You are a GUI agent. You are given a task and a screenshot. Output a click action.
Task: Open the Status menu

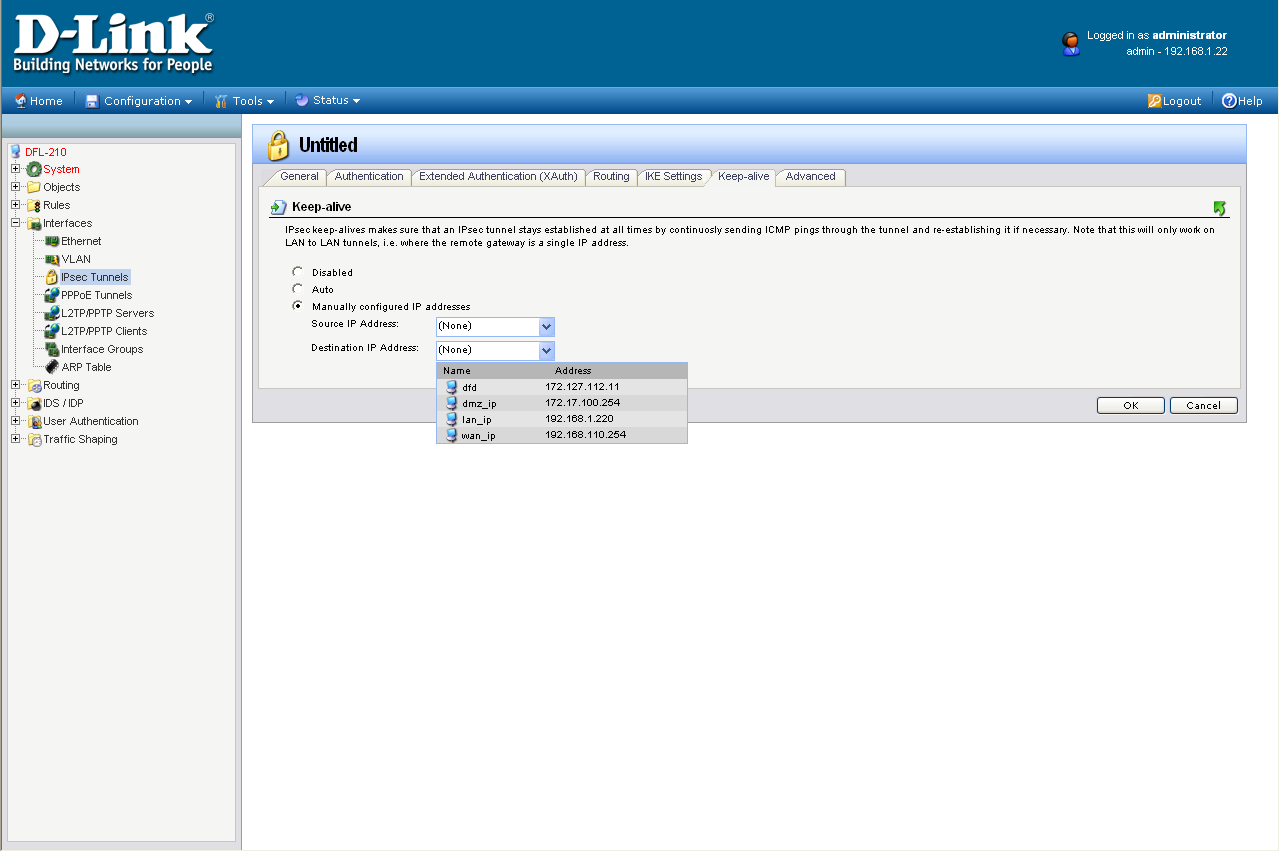click(327, 100)
